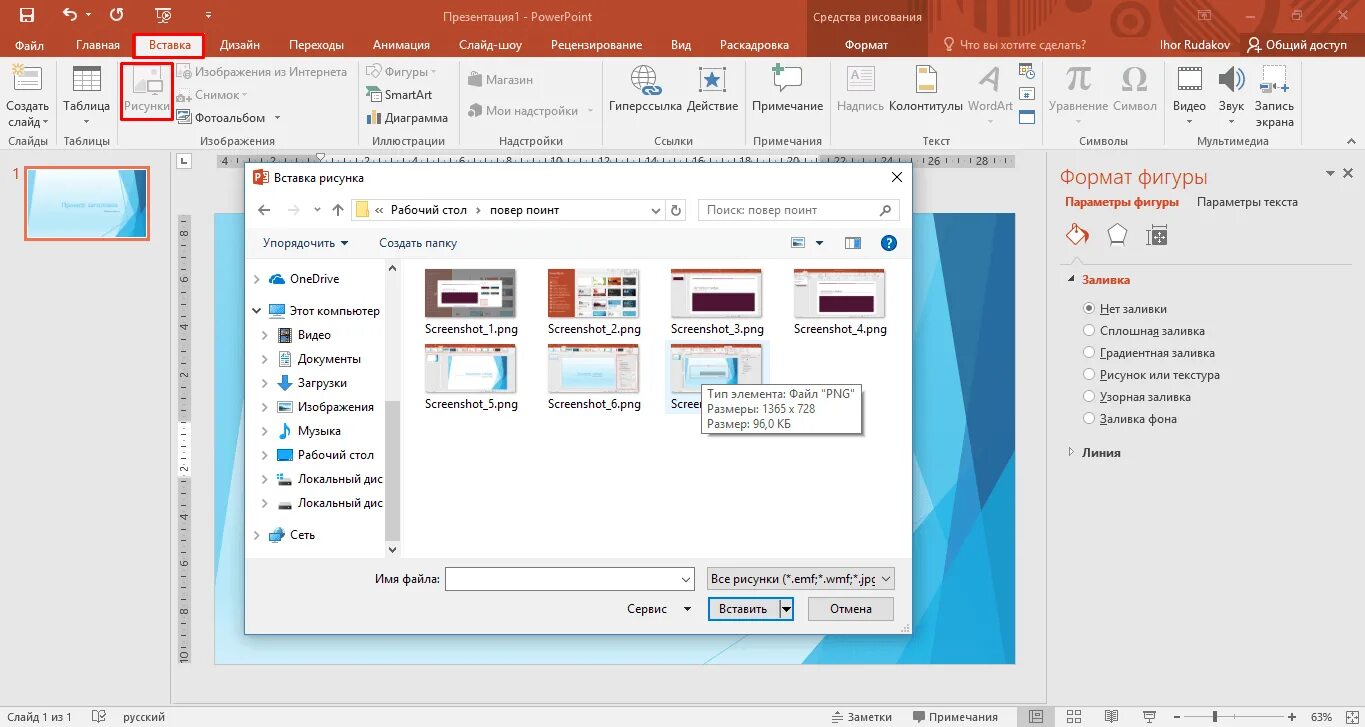Click the Отмена button in dialog
This screenshot has width=1365, height=727.
[x=851, y=609]
